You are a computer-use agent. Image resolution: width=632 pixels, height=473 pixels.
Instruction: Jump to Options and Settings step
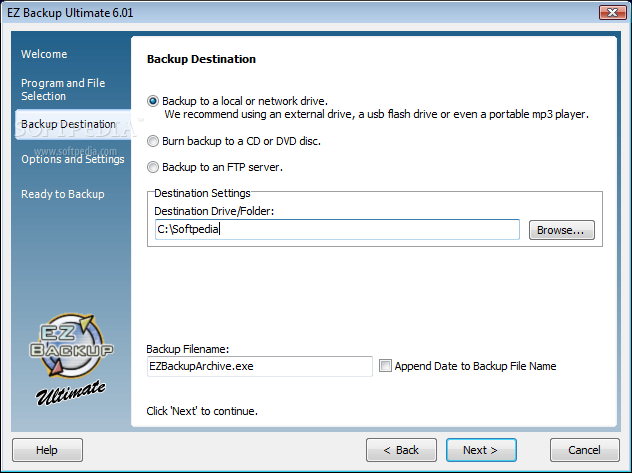point(73,159)
